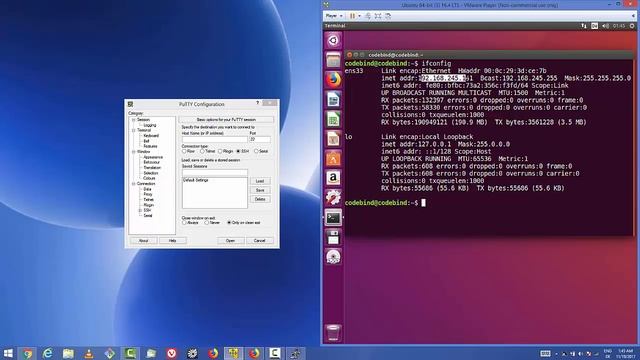
Task: Open the Trash in Ubuntu launcher
Action: tap(333, 333)
